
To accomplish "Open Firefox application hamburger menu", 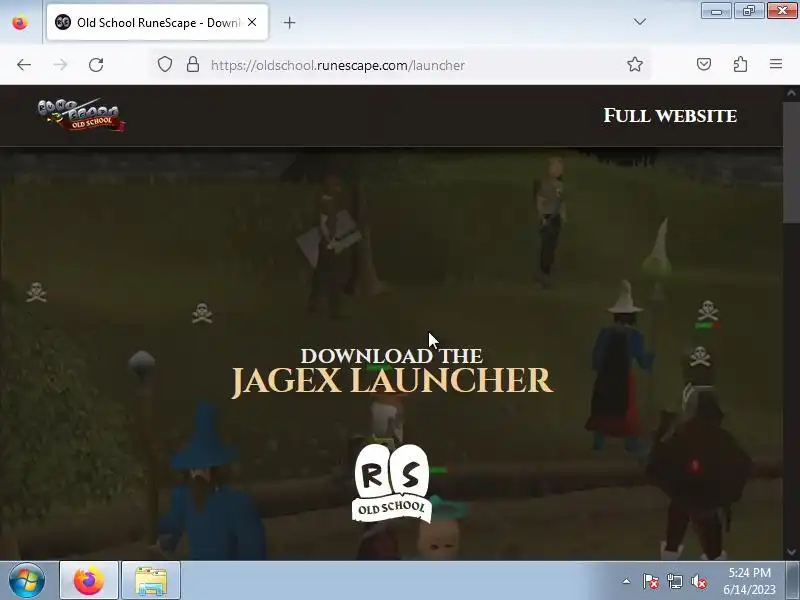I will point(776,64).
